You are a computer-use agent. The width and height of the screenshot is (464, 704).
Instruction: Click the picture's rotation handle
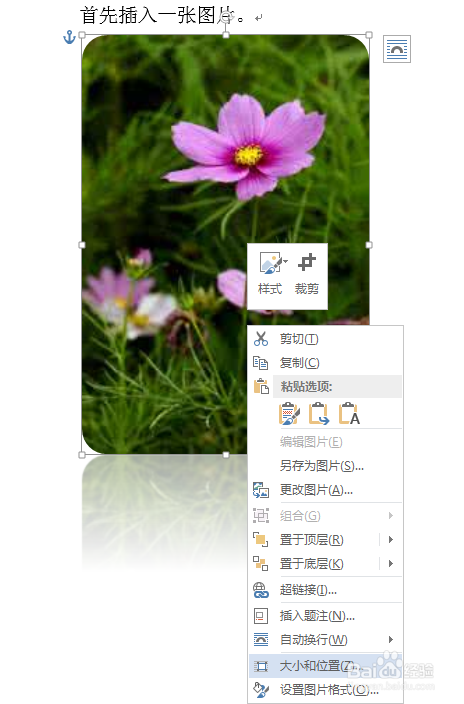(x=226, y=17)
